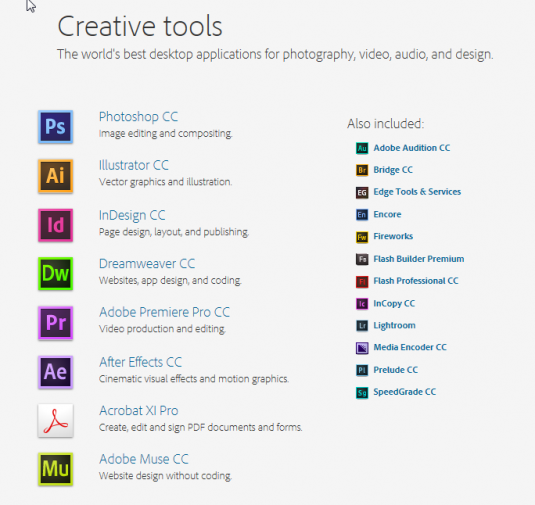Screen dimensions: 535x505
Task: Follow the Bridge CC link
Action: pyautogui.click(x=393, y=170)
